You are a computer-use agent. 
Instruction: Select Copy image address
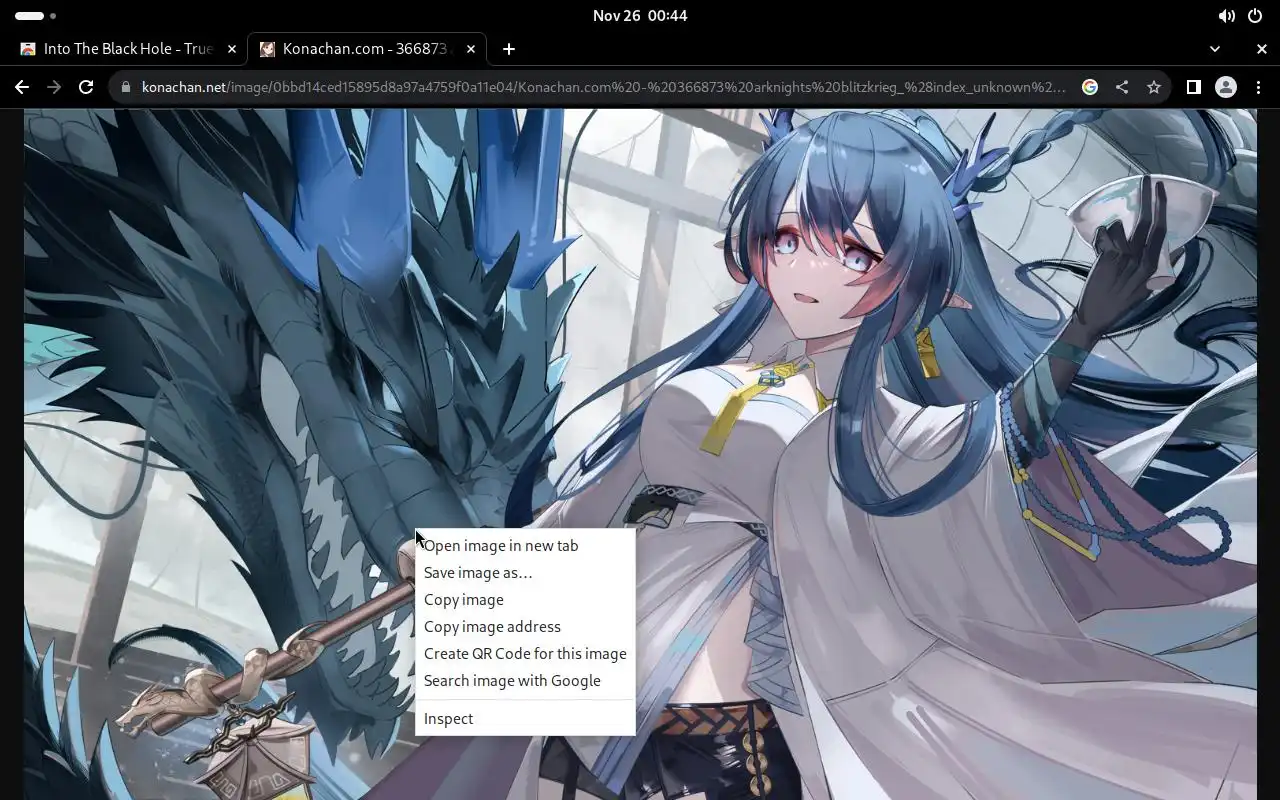tap(525, 627)
